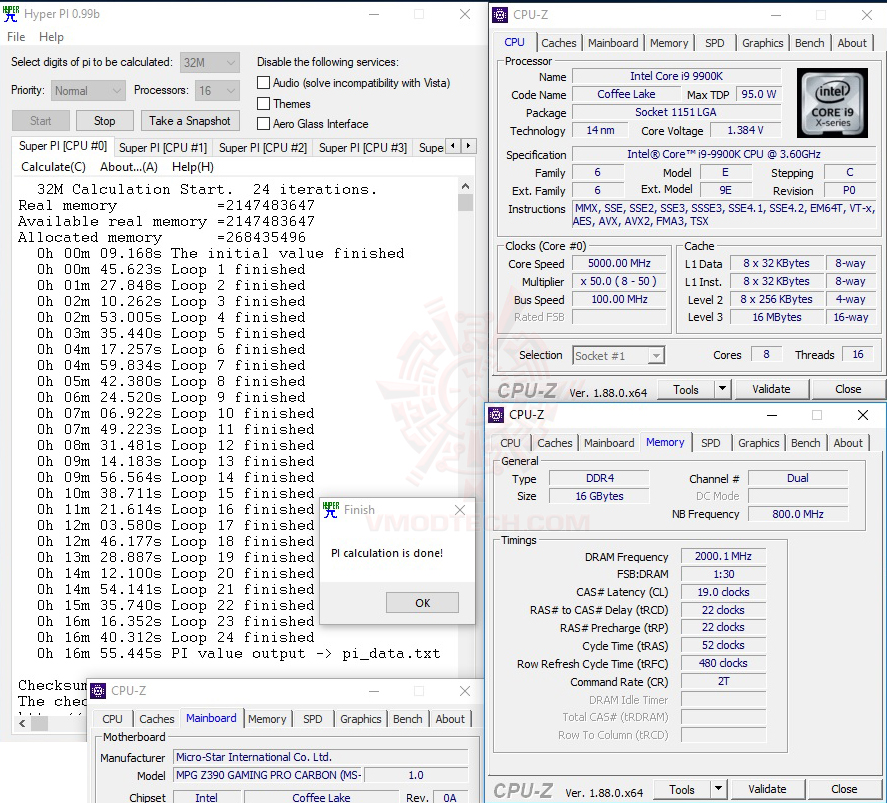887x803 pixels.
Task: Click the Hyper PI icon in the title bar
Action: click(x=10, y=14)
